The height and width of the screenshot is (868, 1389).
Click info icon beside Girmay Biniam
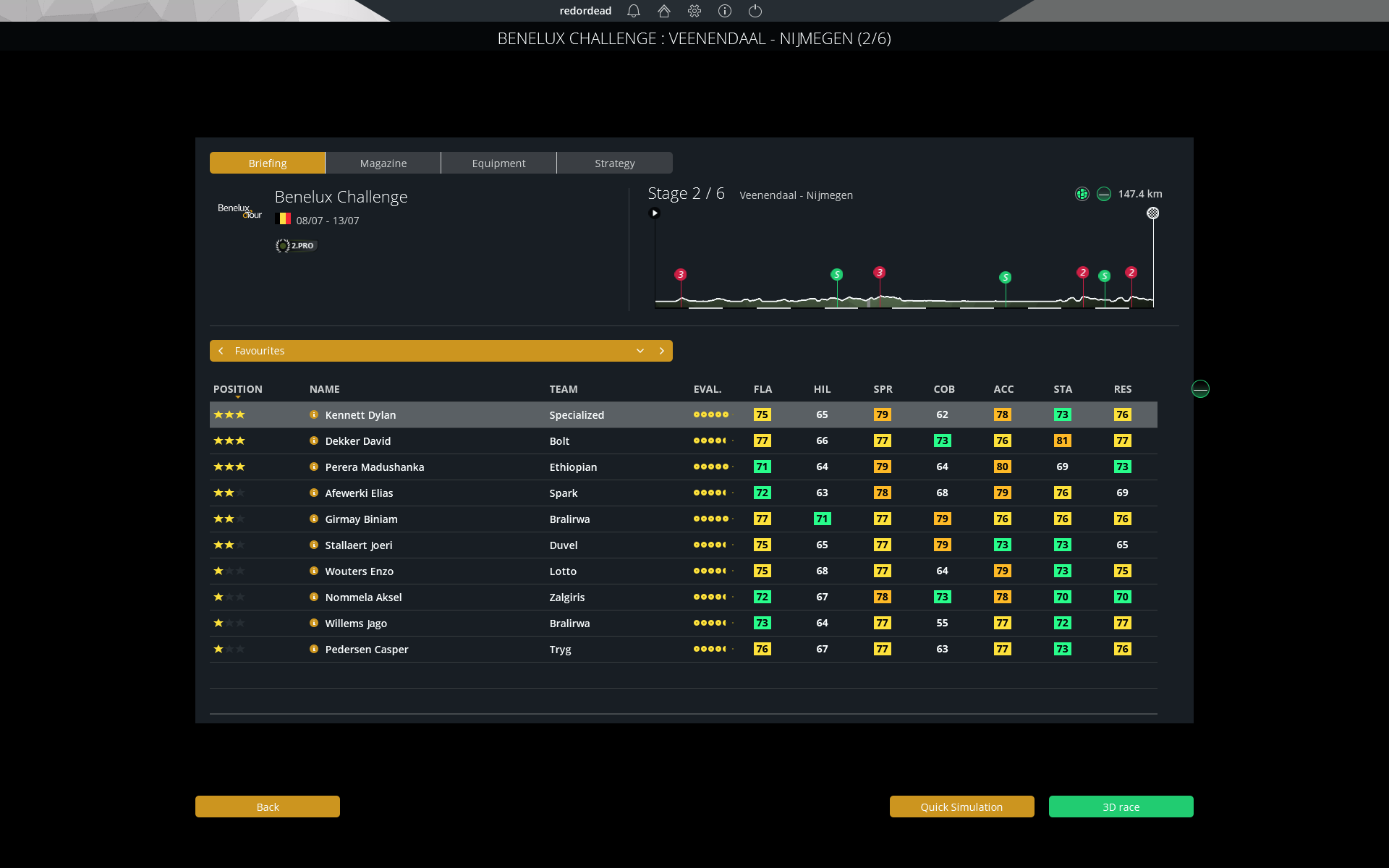[x=314, y=519]
